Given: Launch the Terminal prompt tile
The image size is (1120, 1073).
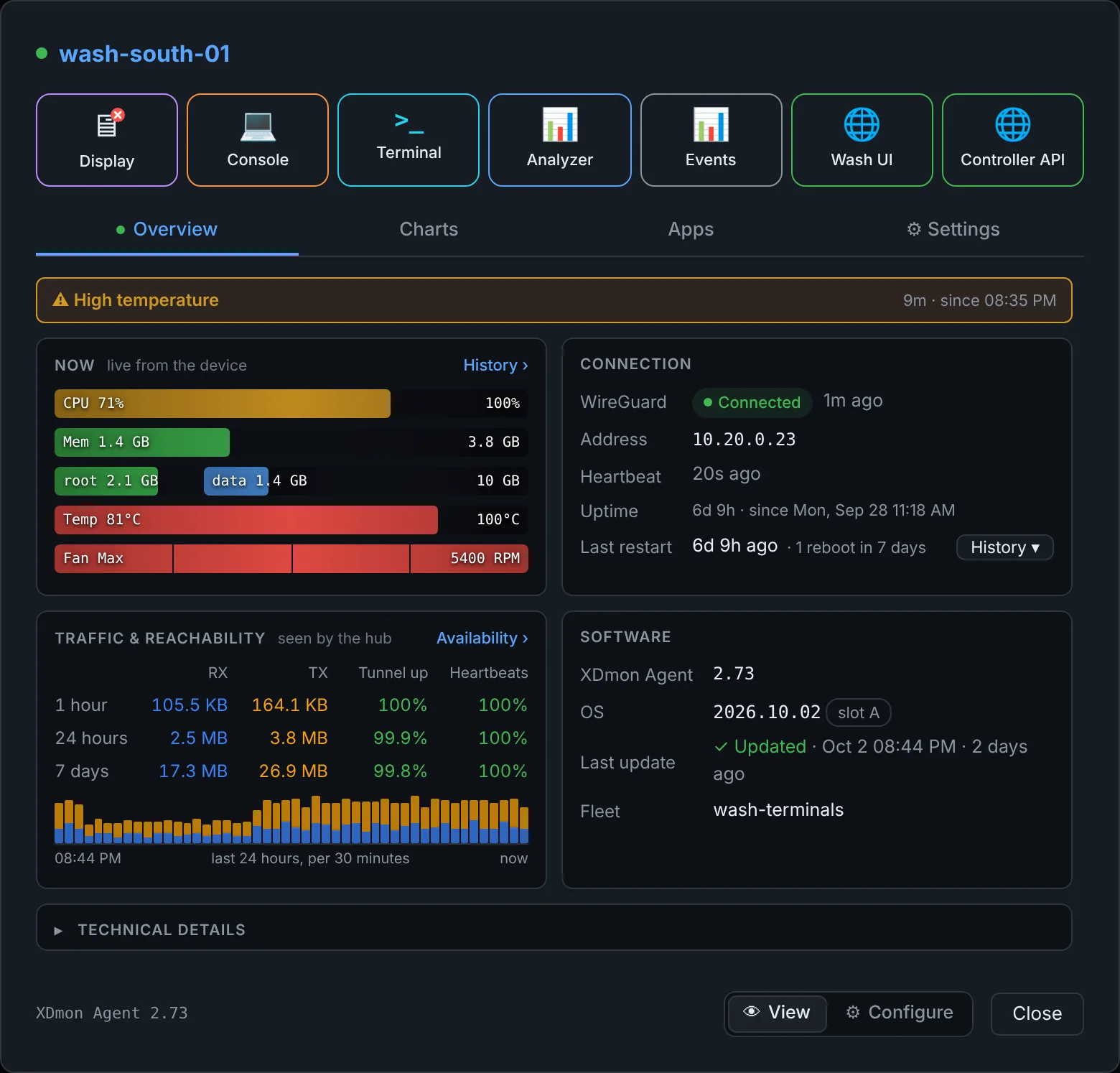Looking at the screenshot, I should [409, 140].
